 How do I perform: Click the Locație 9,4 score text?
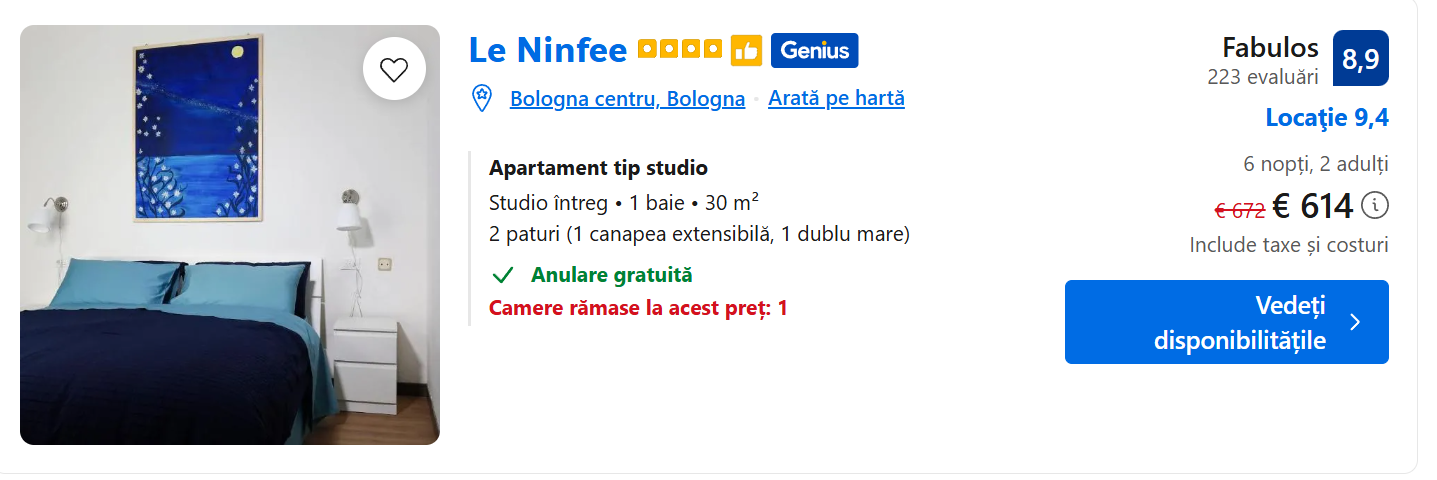coord(1326,118)
